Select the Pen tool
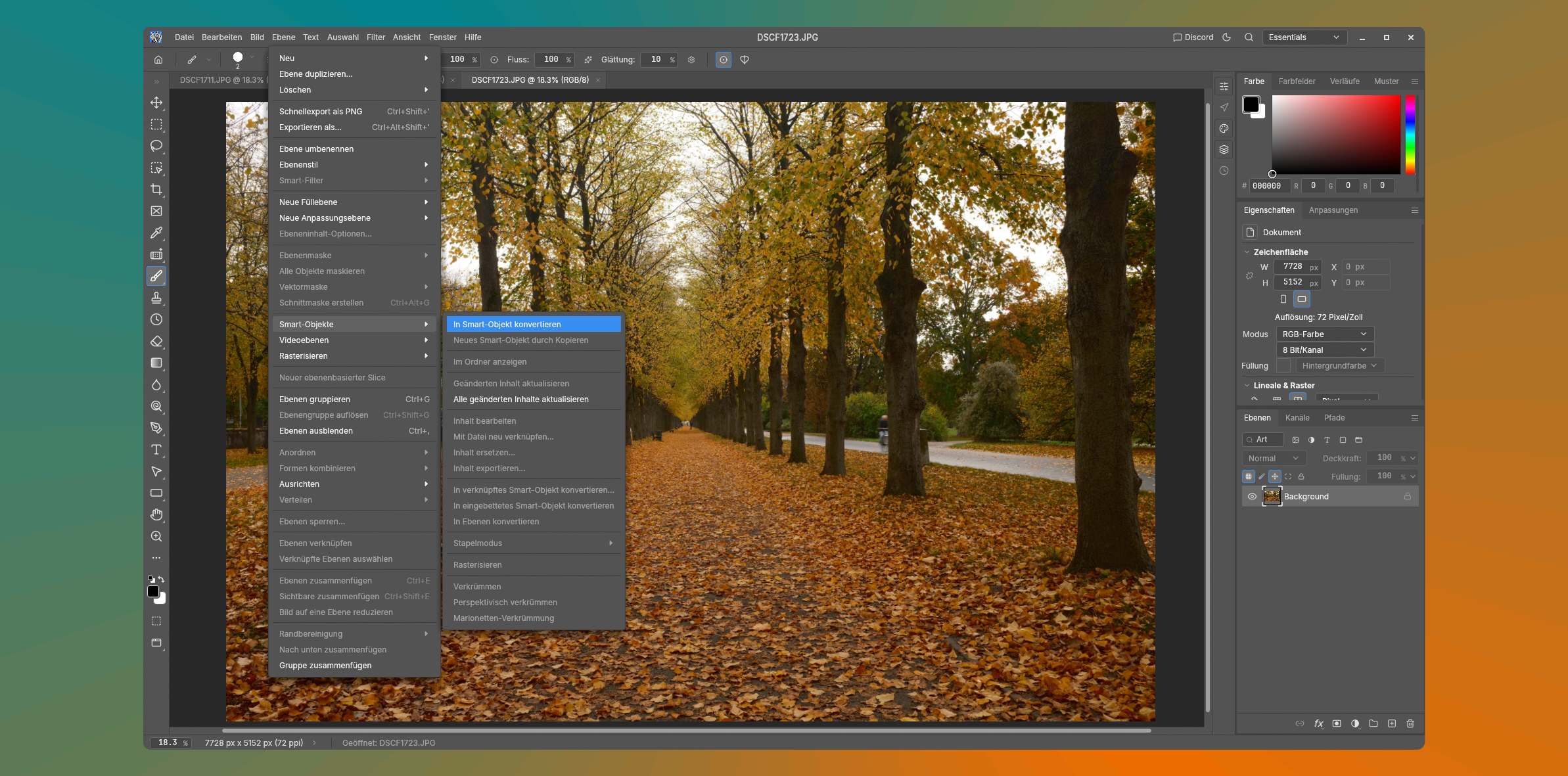Screen dimensions: 1568x776 [x=156, y=428]
